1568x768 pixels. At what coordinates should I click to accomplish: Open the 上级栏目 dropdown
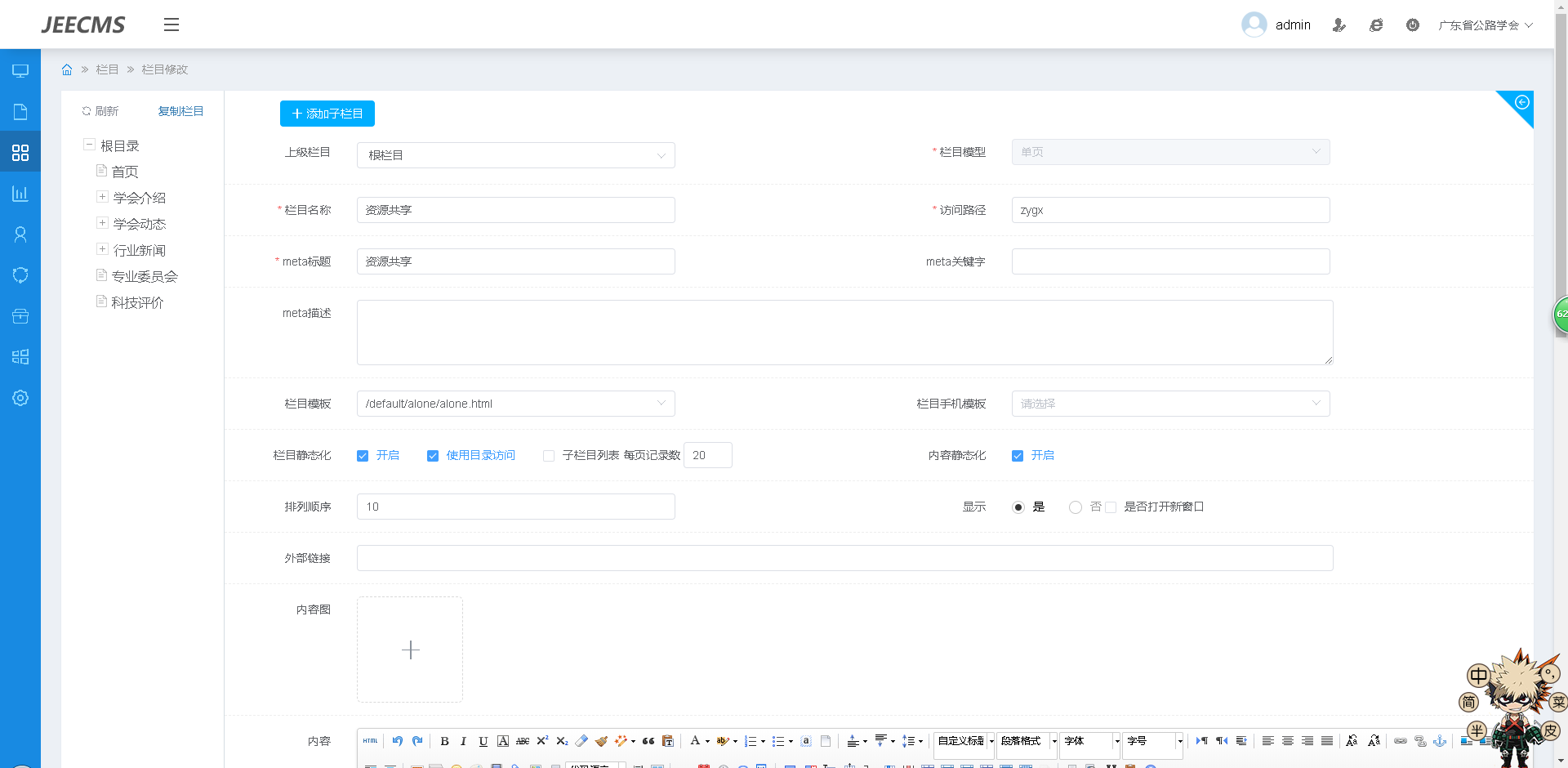pos(515,155)
